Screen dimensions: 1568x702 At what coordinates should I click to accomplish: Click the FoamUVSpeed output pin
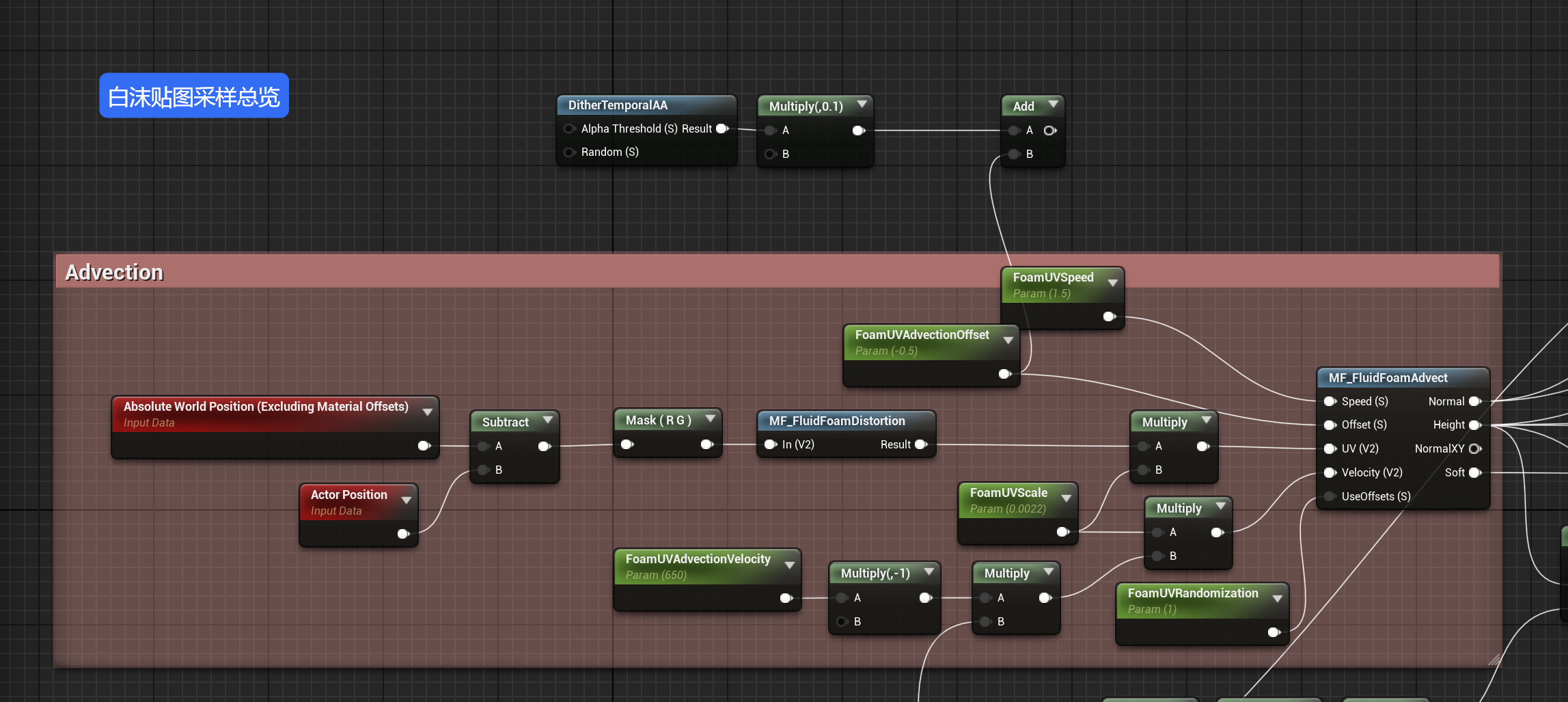1109,316
